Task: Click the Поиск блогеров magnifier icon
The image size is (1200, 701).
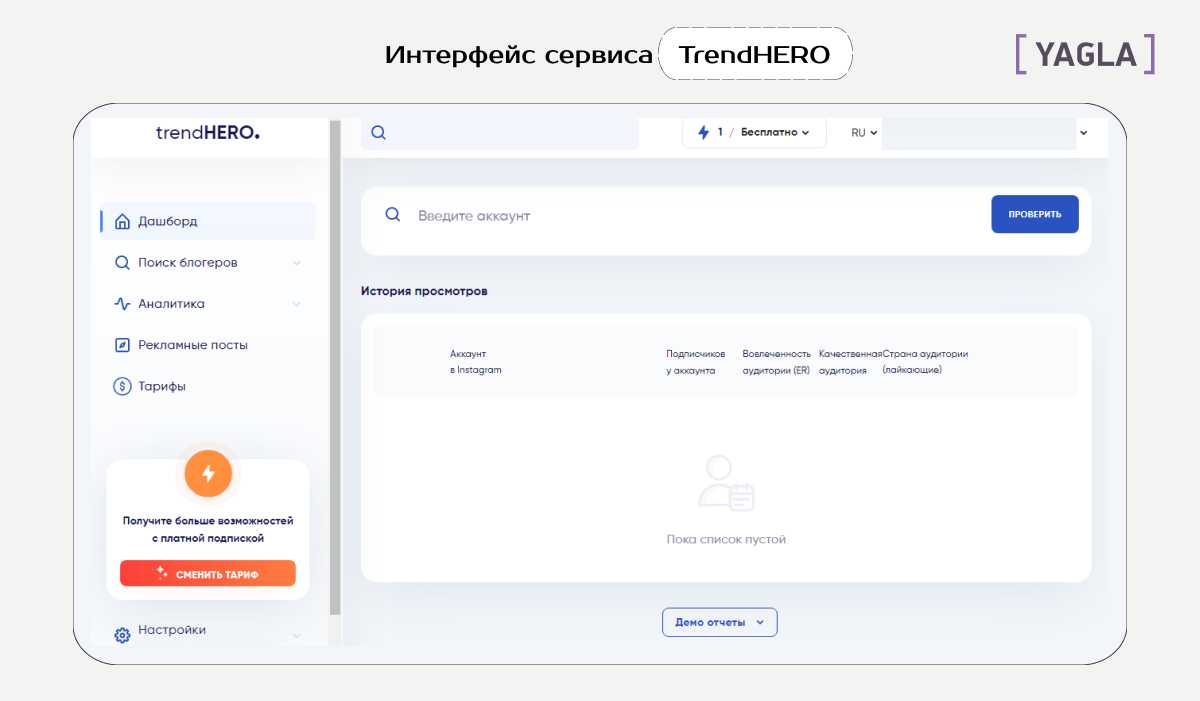Action: [x=122, y=263]
